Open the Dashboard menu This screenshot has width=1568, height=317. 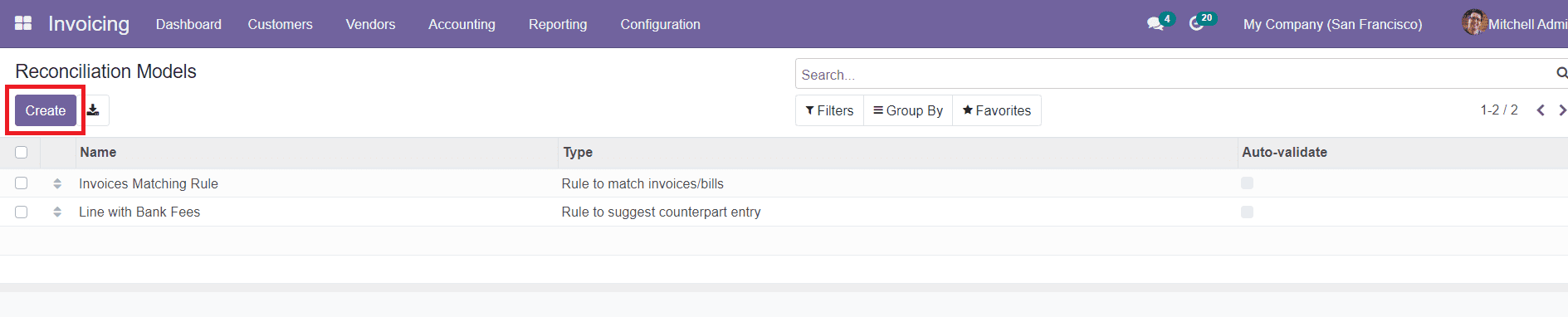coord(188,24)
